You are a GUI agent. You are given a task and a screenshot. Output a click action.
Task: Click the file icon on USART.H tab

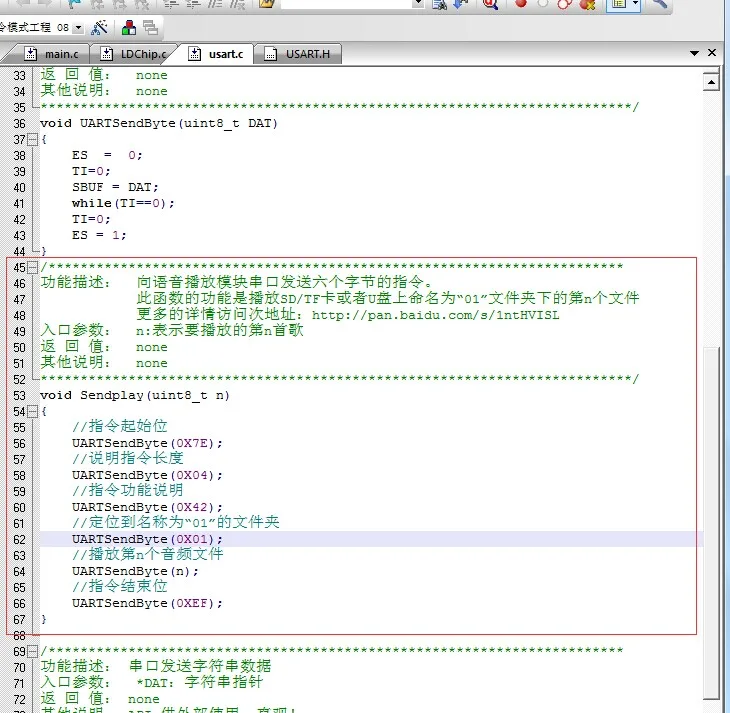pyautogui.click(x=270, y=54)
